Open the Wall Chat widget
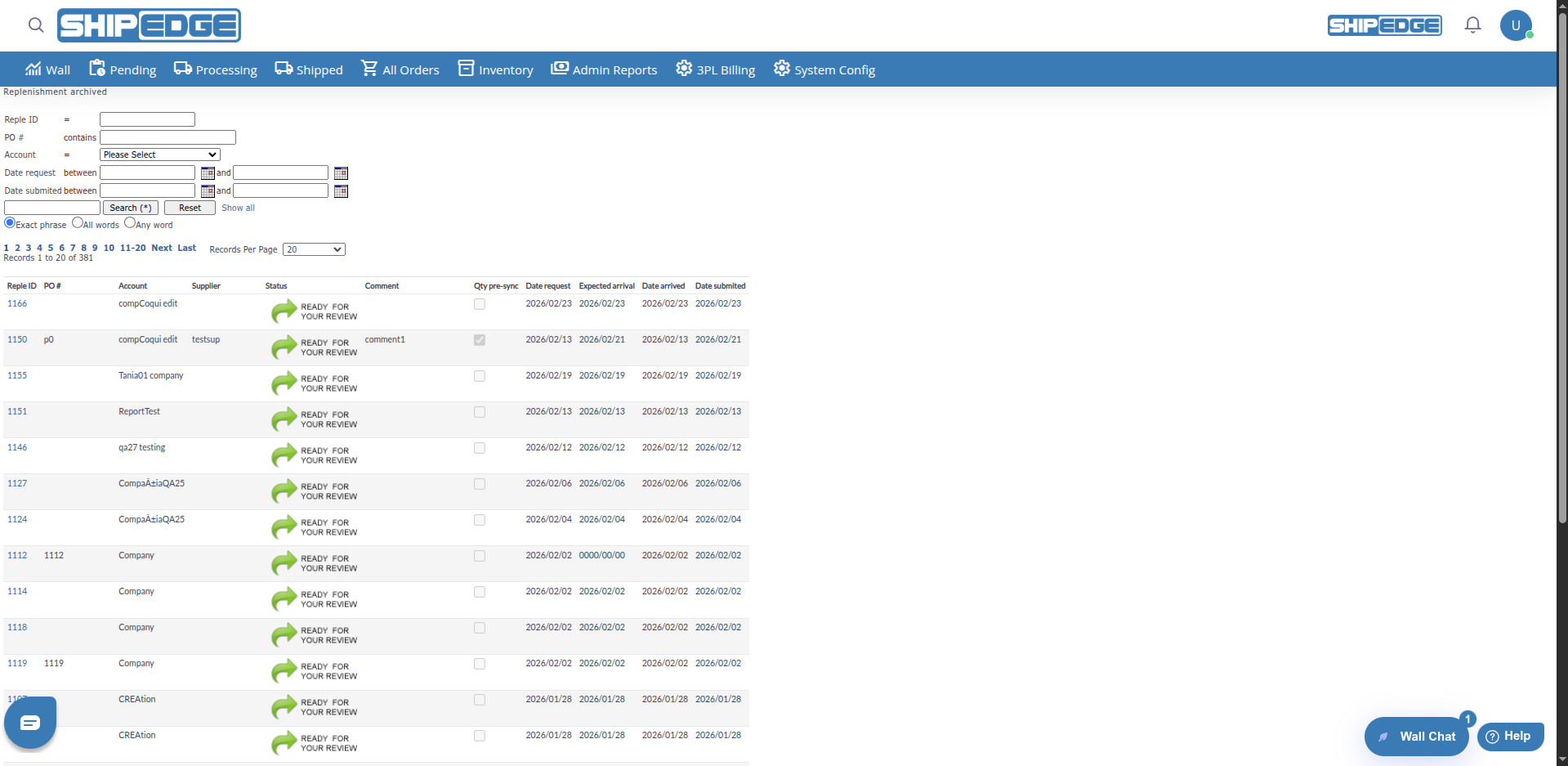 (1416, 736)
